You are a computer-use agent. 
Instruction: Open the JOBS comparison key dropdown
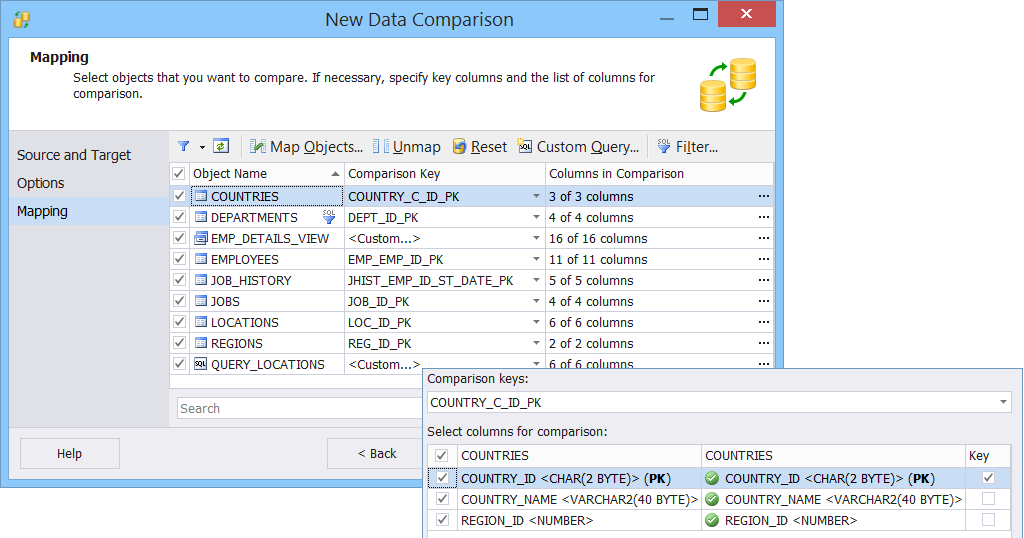point(536,302)
